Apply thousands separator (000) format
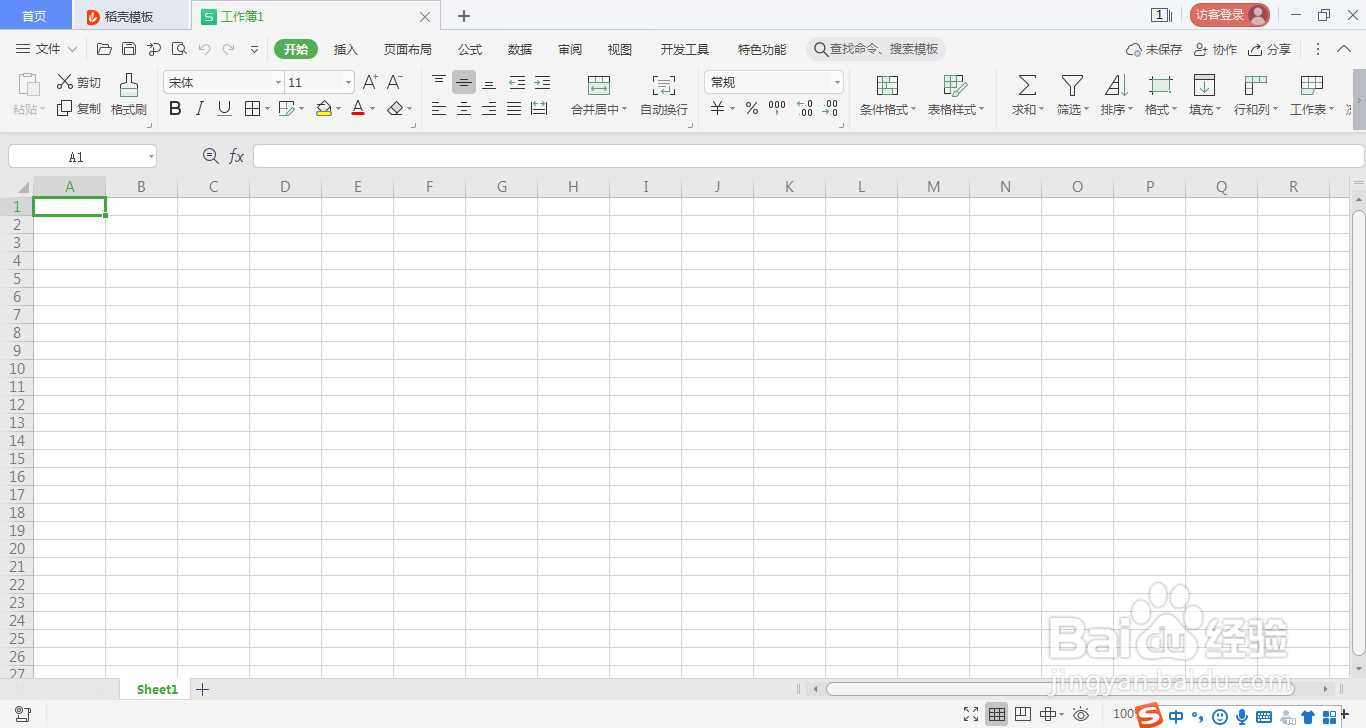This screenshot has width=1366, height=728. pyautogui.click(x=777, y=108)
